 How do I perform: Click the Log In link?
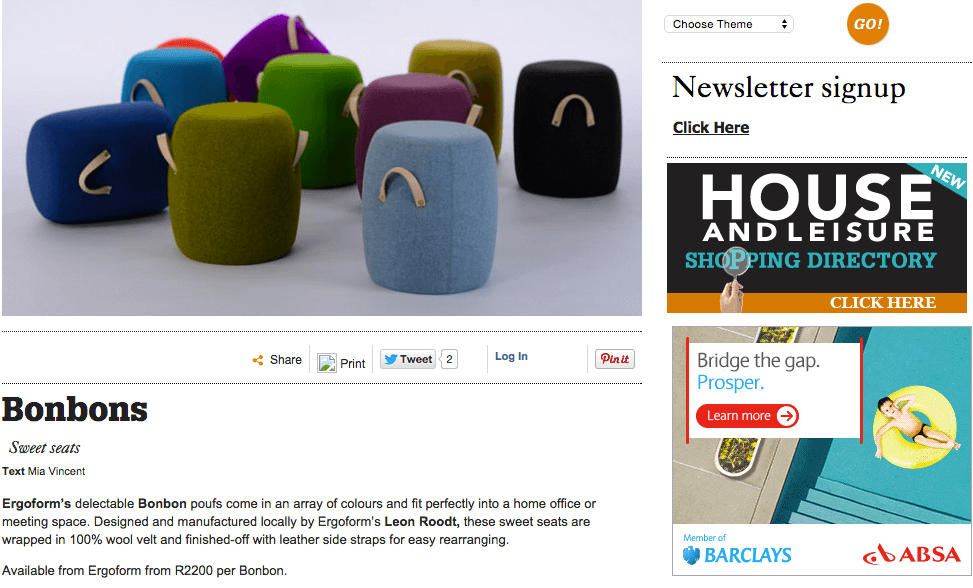pos(511,356)
